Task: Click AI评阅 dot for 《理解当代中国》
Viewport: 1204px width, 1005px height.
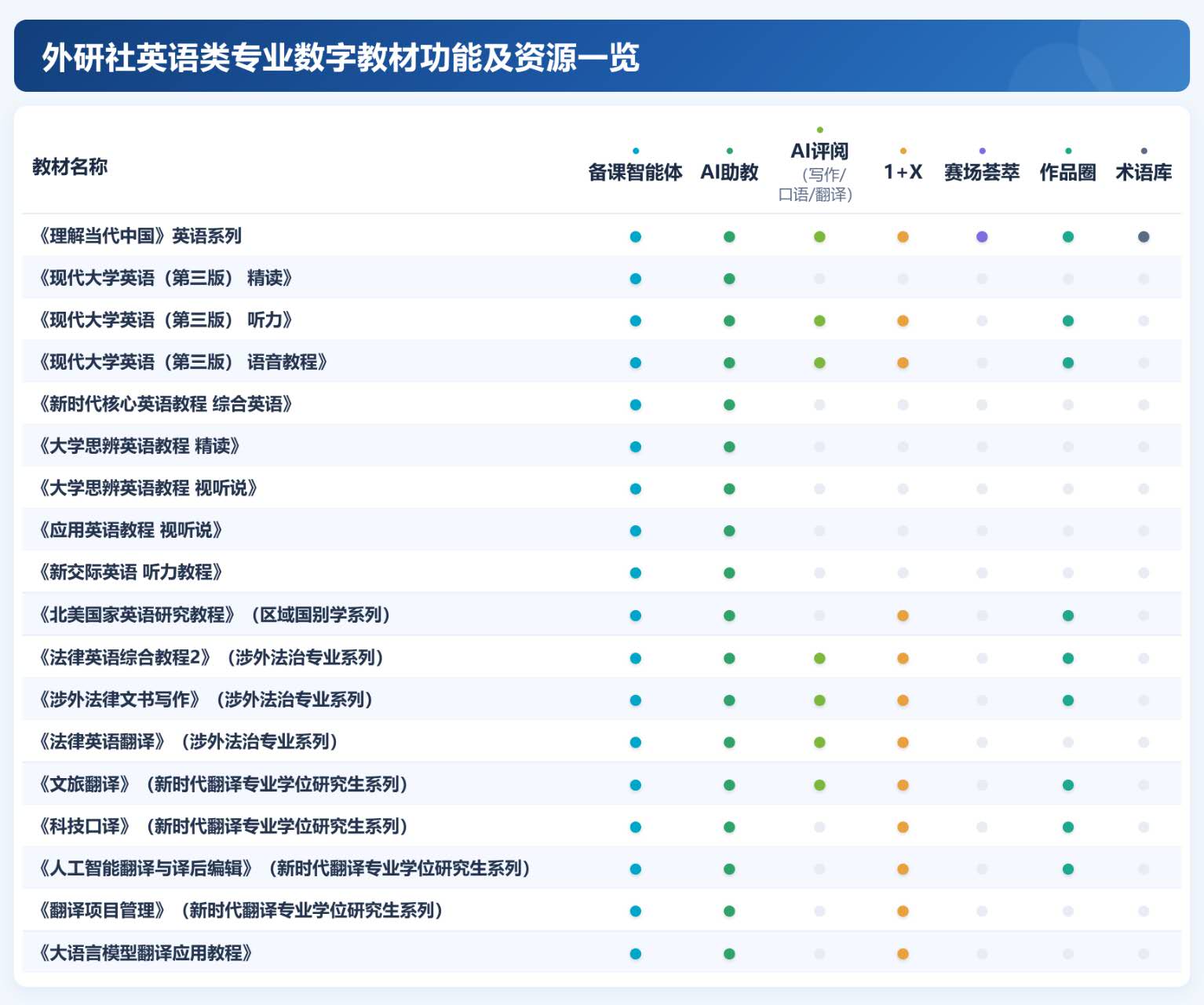Action: 819,236
